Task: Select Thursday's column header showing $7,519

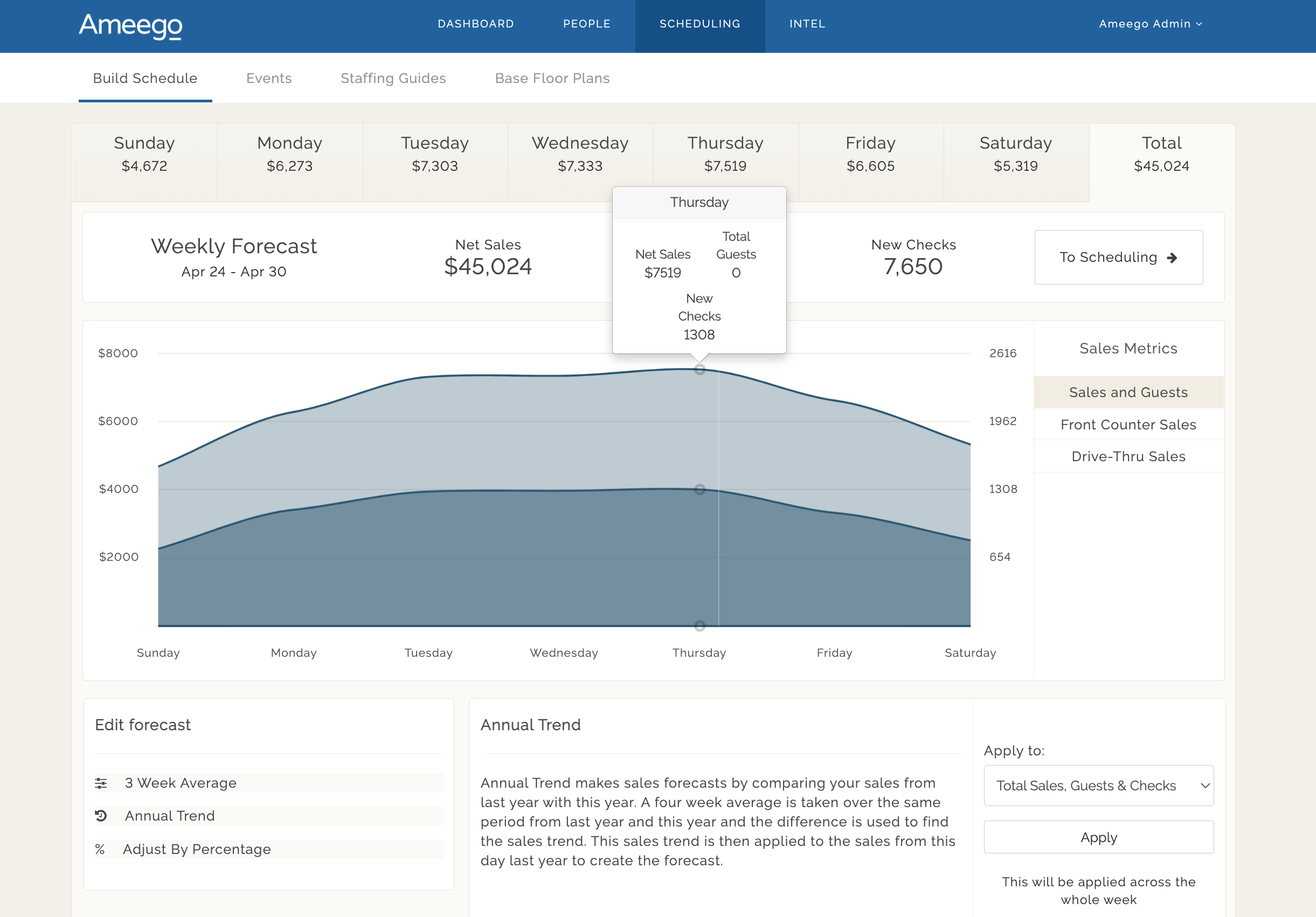Action: [x=725, y=155]
